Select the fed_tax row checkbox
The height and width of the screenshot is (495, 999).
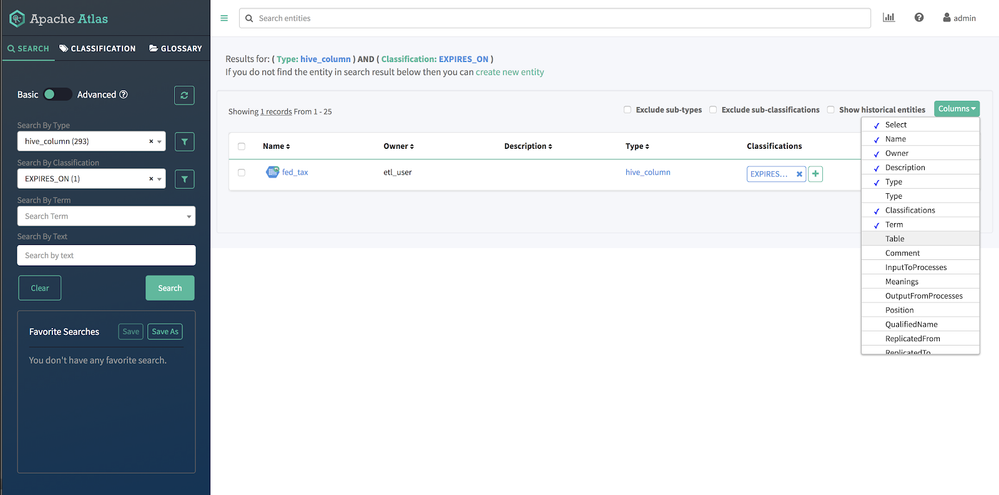[x=241, y=173]
